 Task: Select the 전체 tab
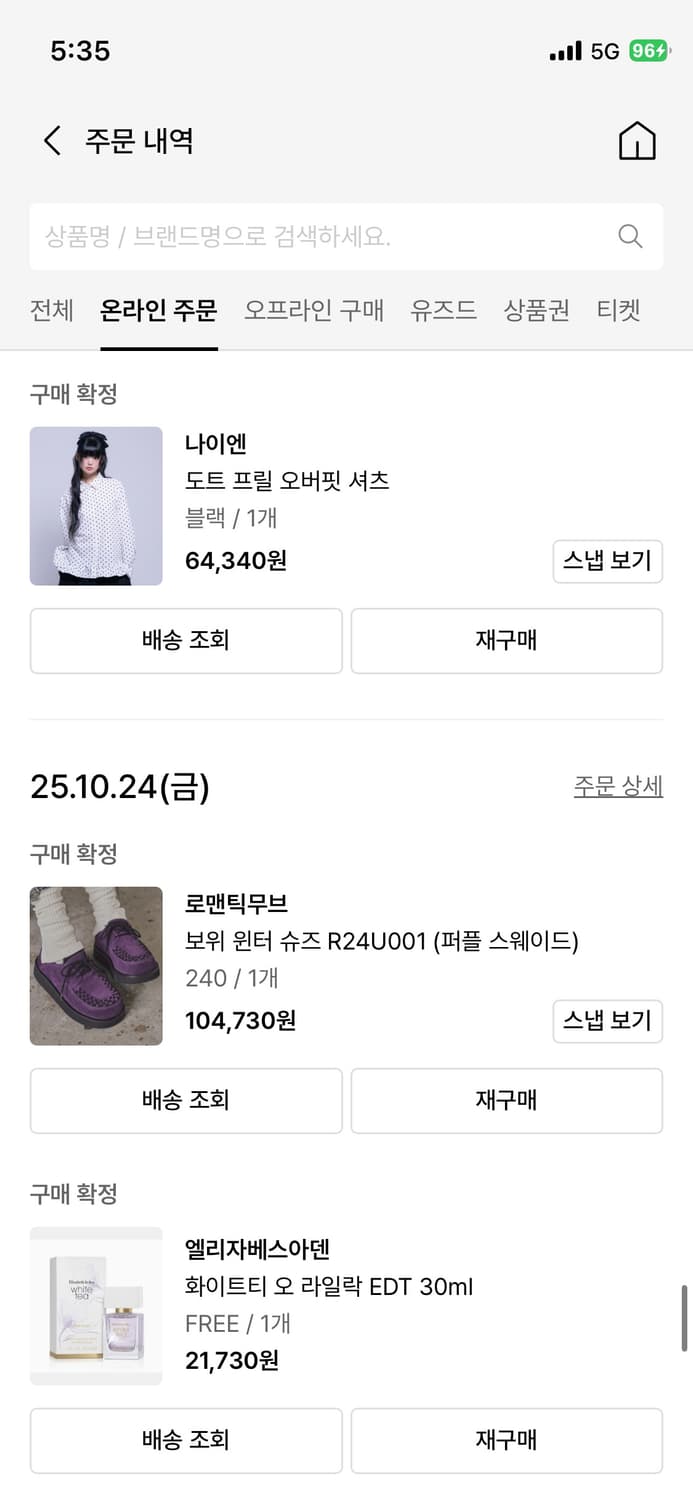51,311
